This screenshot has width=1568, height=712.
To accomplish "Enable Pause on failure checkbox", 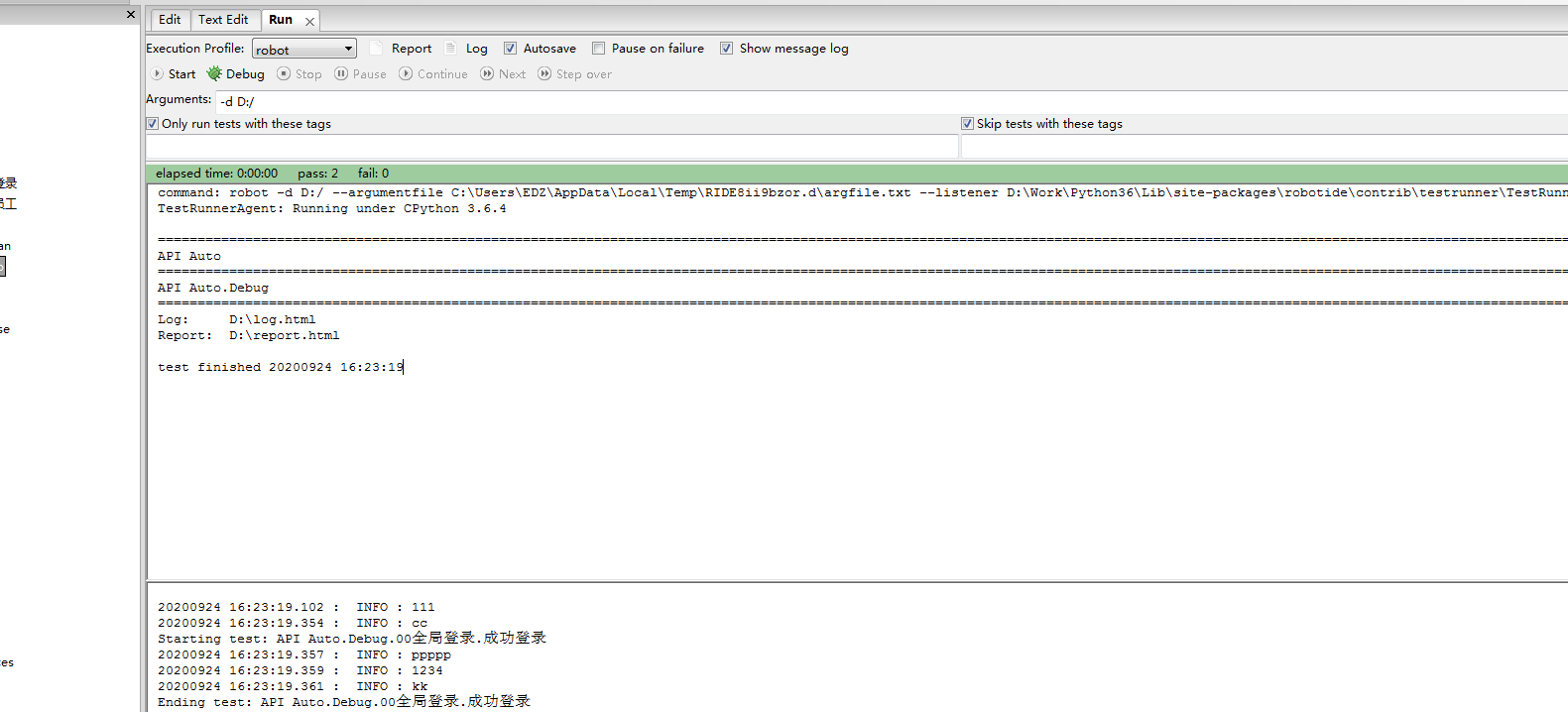I will click(x=598, y=48).
